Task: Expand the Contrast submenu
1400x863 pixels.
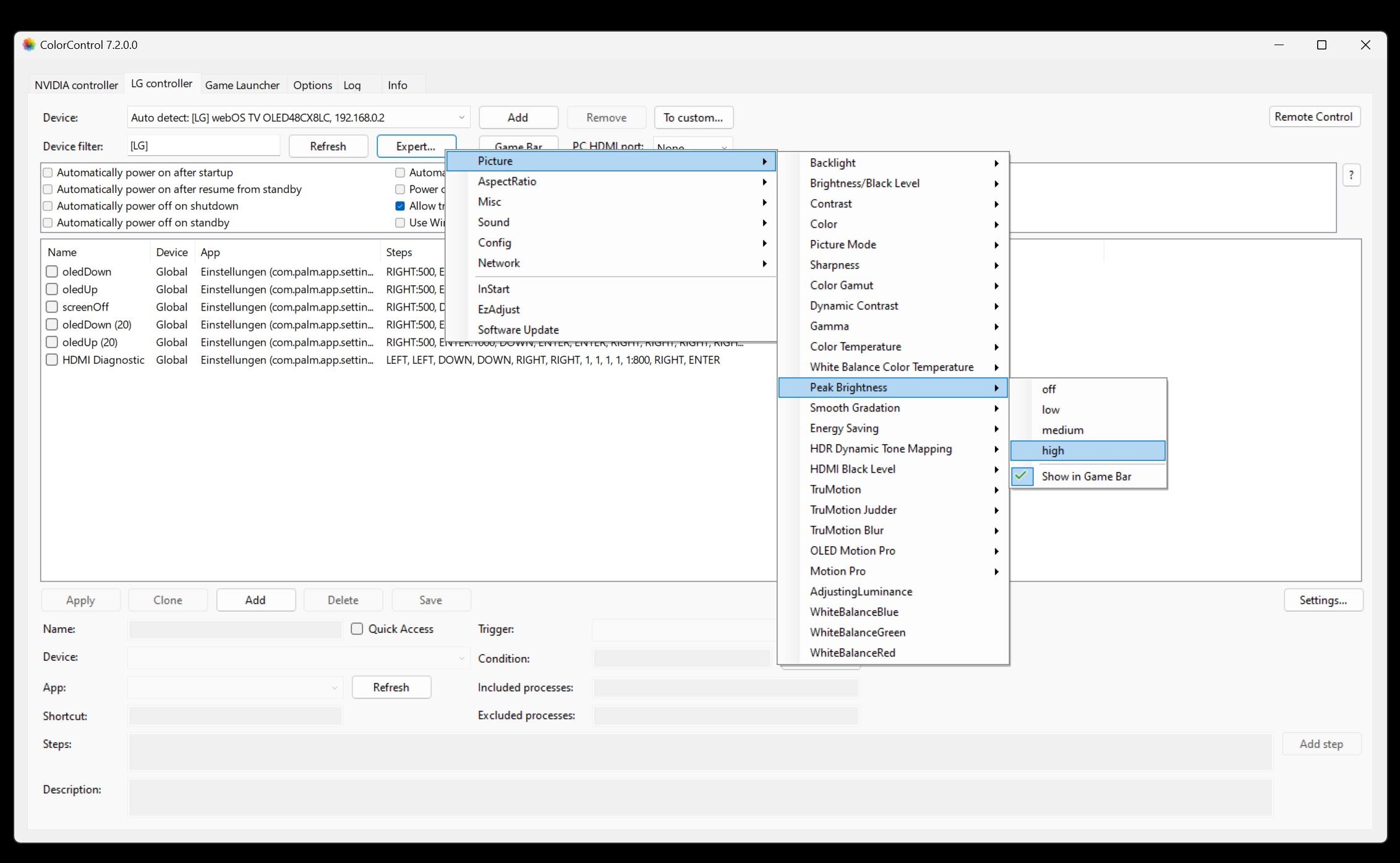Action: click(894, 204)
